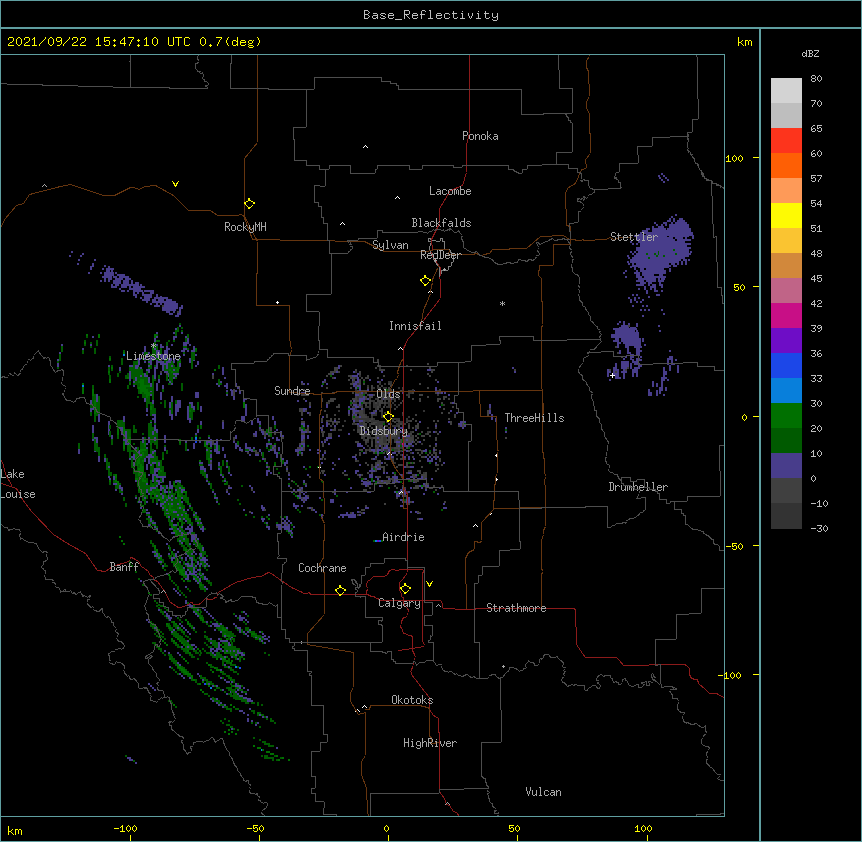862x842 pixels.
Task: Click the yellow diamond marker above Calgary label
Action: (x=405, y=589)
